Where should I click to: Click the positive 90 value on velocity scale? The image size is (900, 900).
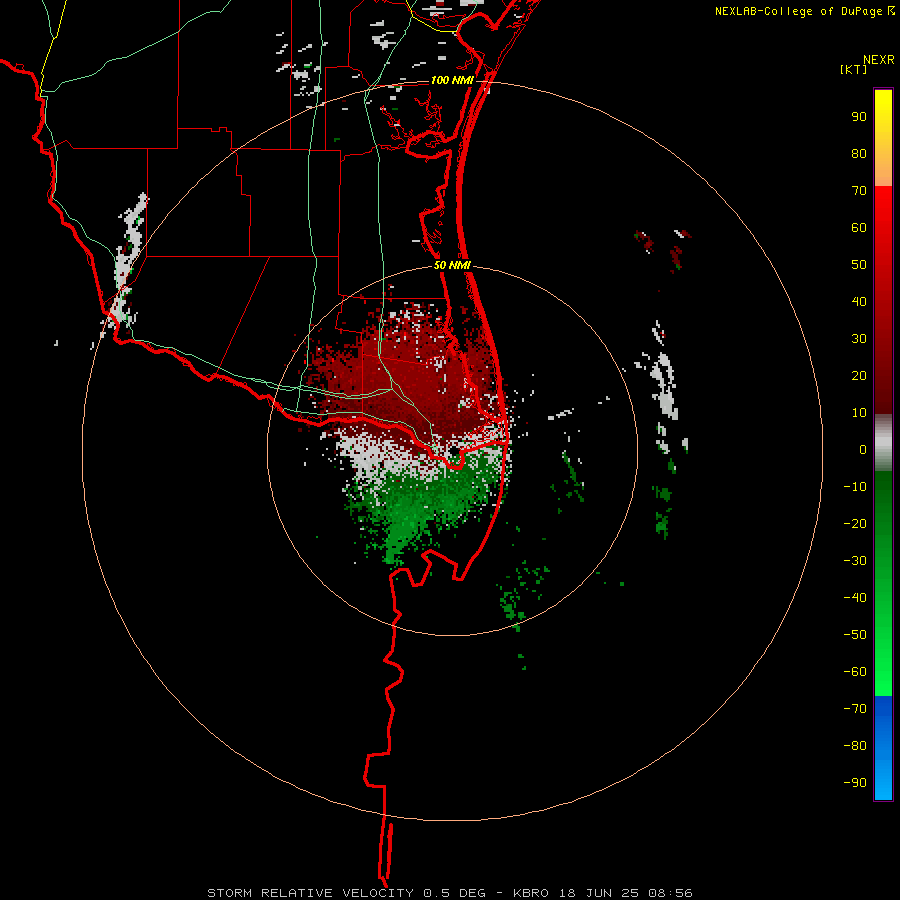click(859, 117)
